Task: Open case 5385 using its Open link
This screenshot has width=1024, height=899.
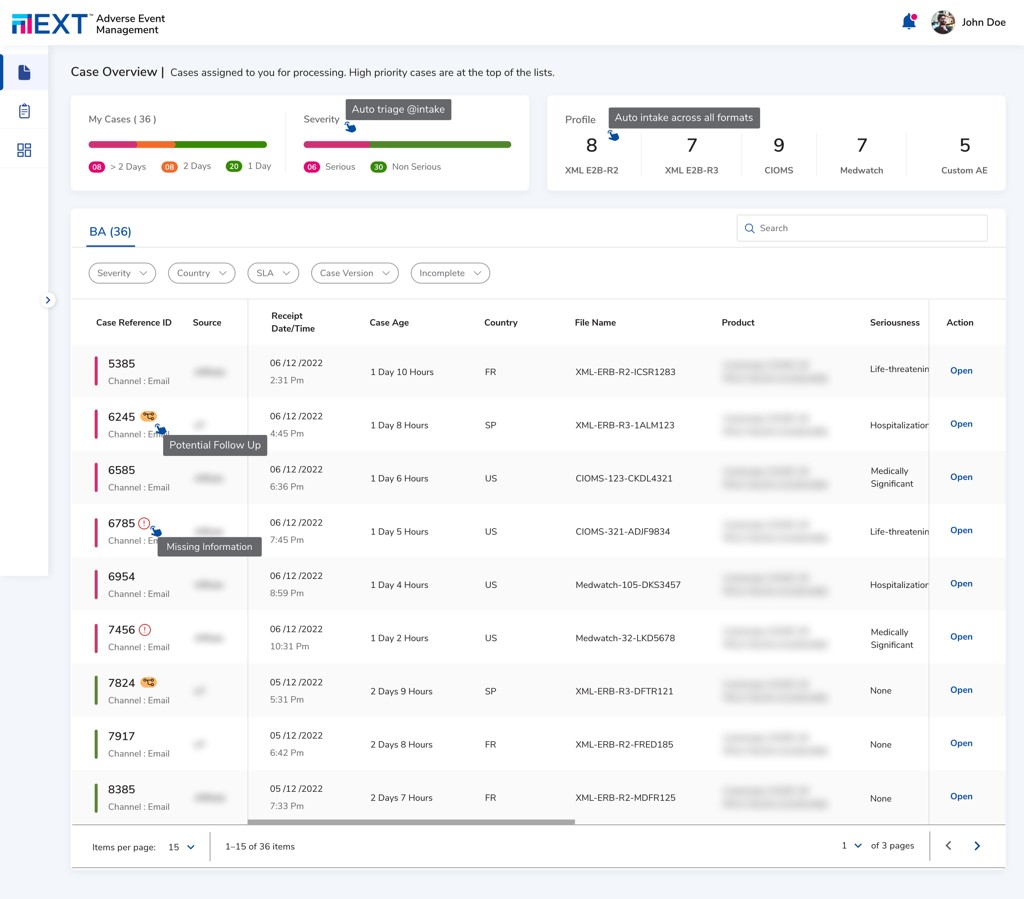Action: (960, 370)
